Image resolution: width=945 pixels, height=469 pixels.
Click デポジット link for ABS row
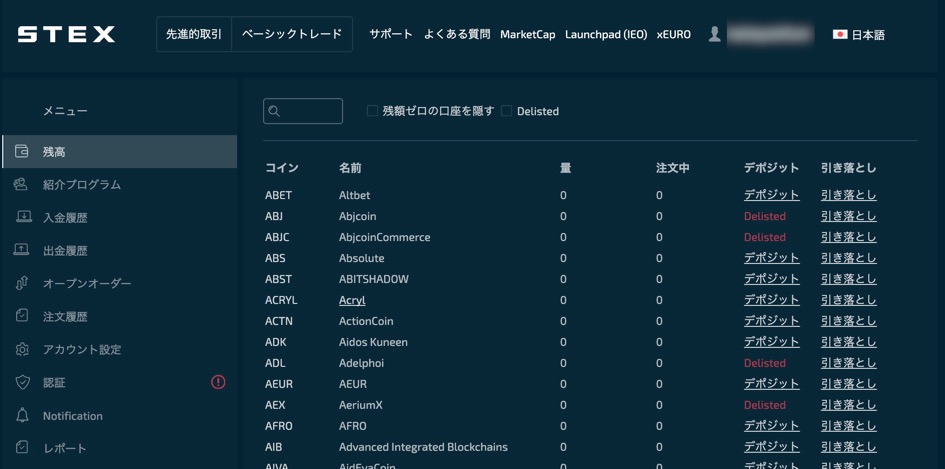pyautogui.click(x=771, y=258)
